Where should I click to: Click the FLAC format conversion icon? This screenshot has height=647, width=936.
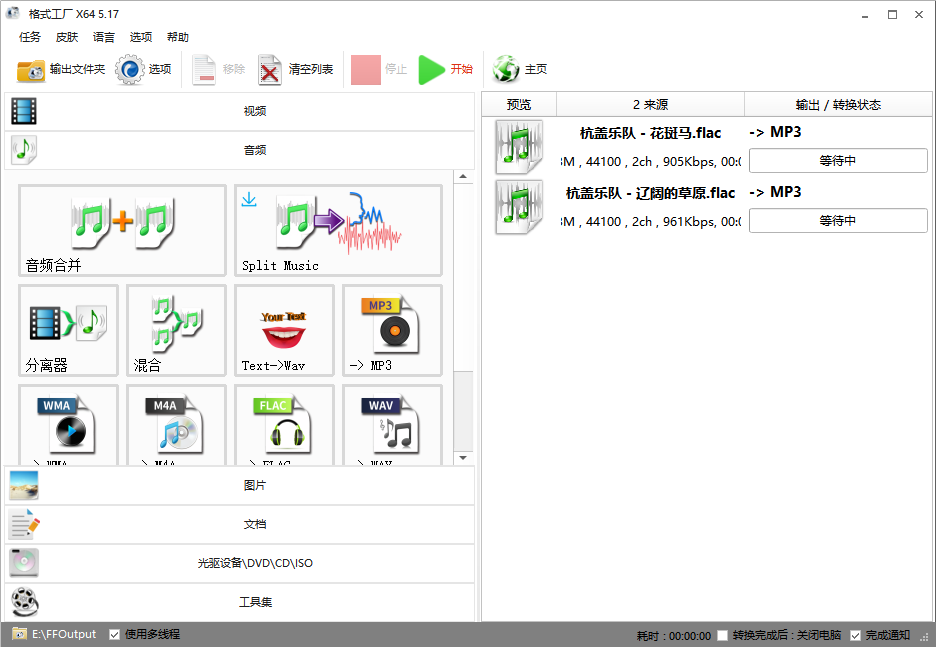[x=284, y=424]
